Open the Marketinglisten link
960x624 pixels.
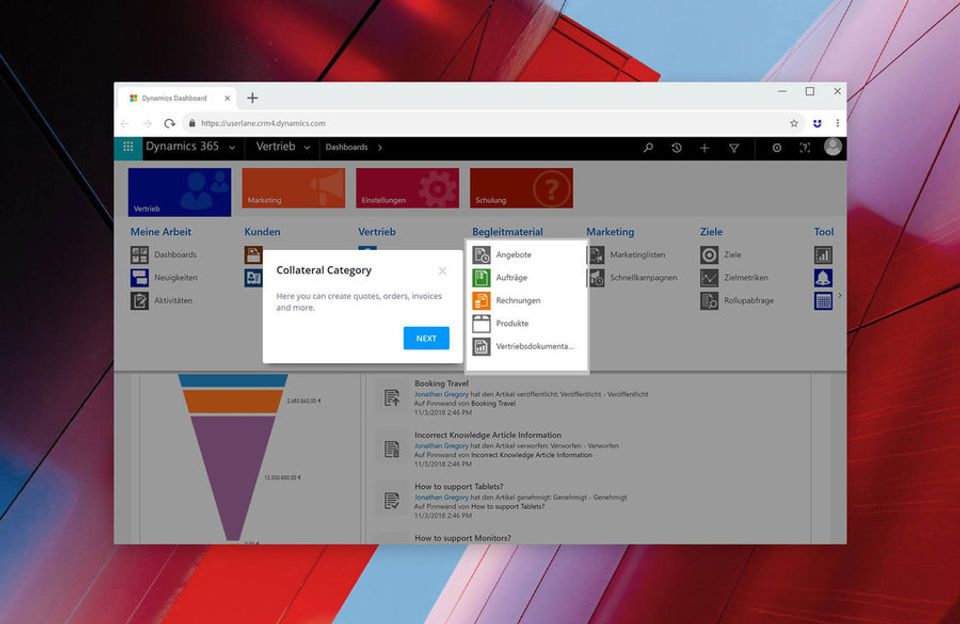637,255
